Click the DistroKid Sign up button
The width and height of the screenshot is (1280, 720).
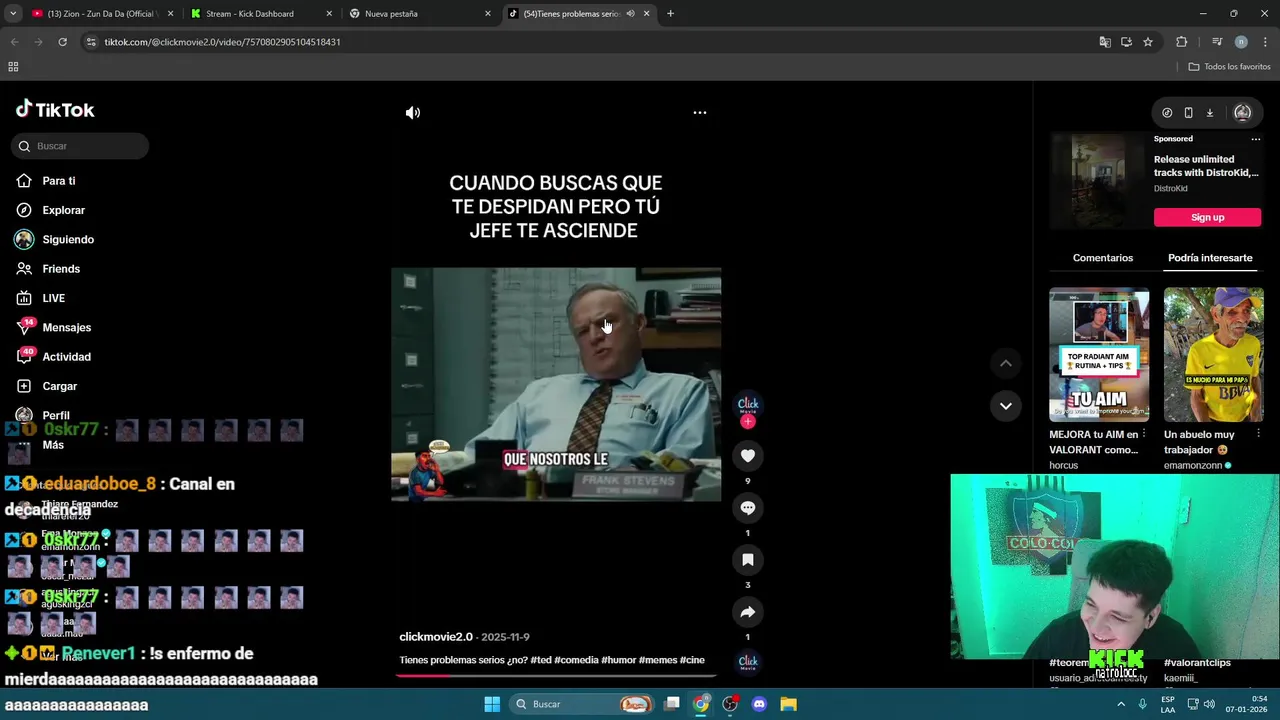point(1207,217)
